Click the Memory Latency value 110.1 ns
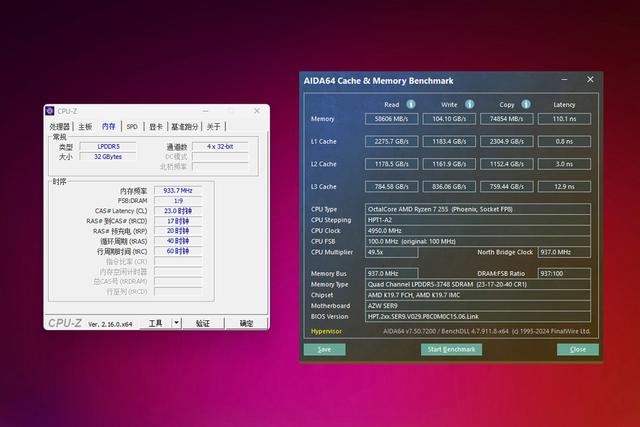 [x=564, y=119]
